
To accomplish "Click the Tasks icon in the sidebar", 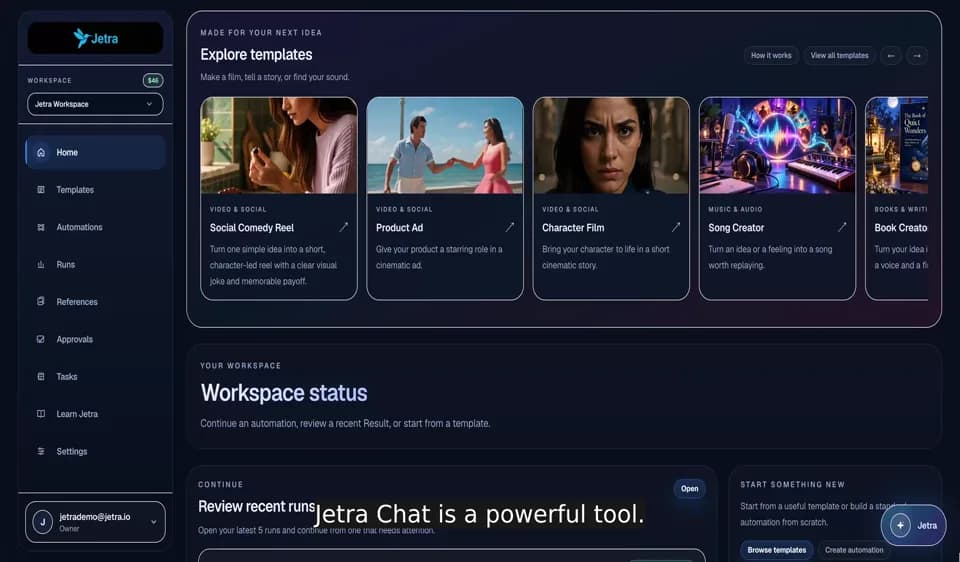I will pos(41,377).
